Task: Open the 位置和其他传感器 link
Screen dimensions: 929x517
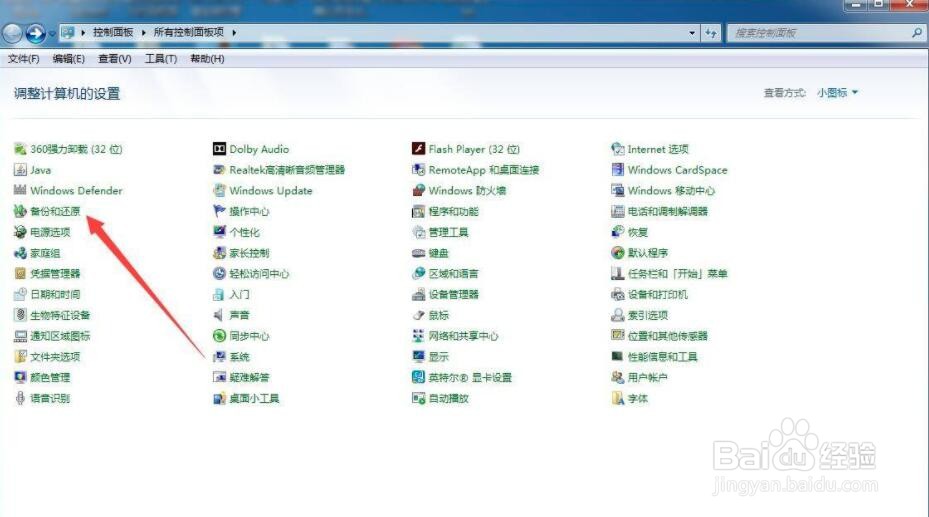Action: 668,336
